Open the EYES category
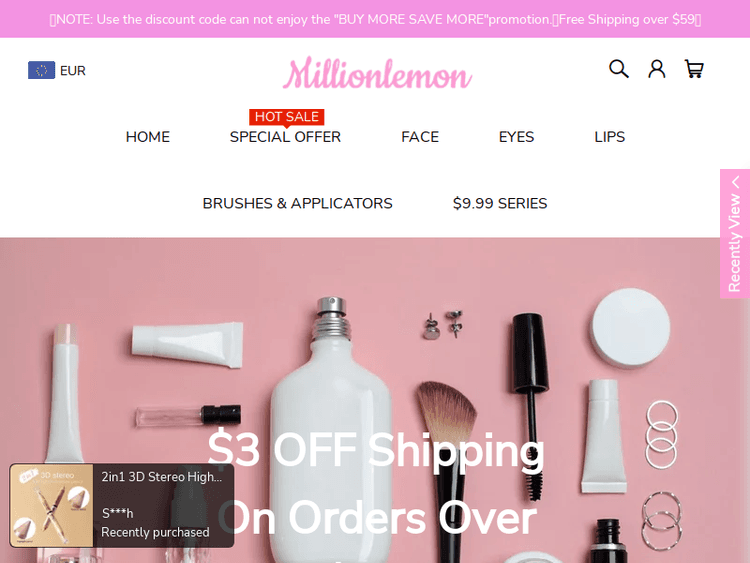 pyautogui.click(x=516, y=137)
